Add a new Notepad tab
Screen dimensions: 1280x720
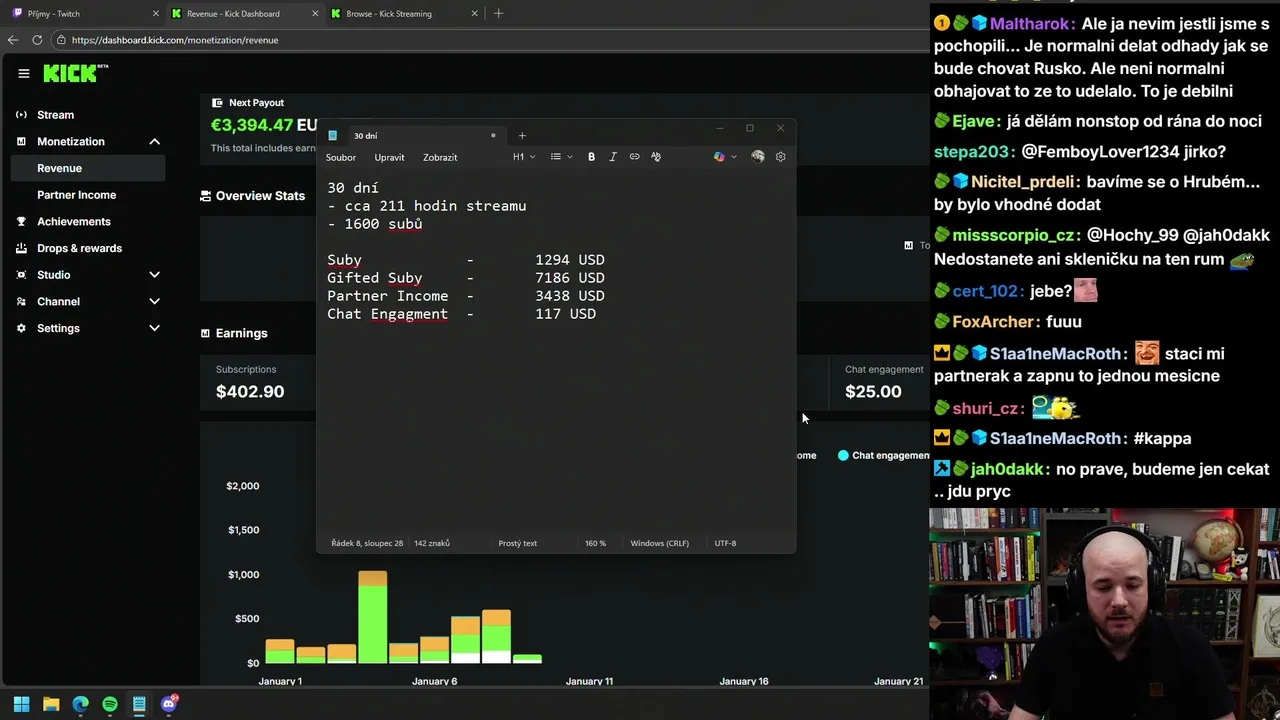point(521,136)
